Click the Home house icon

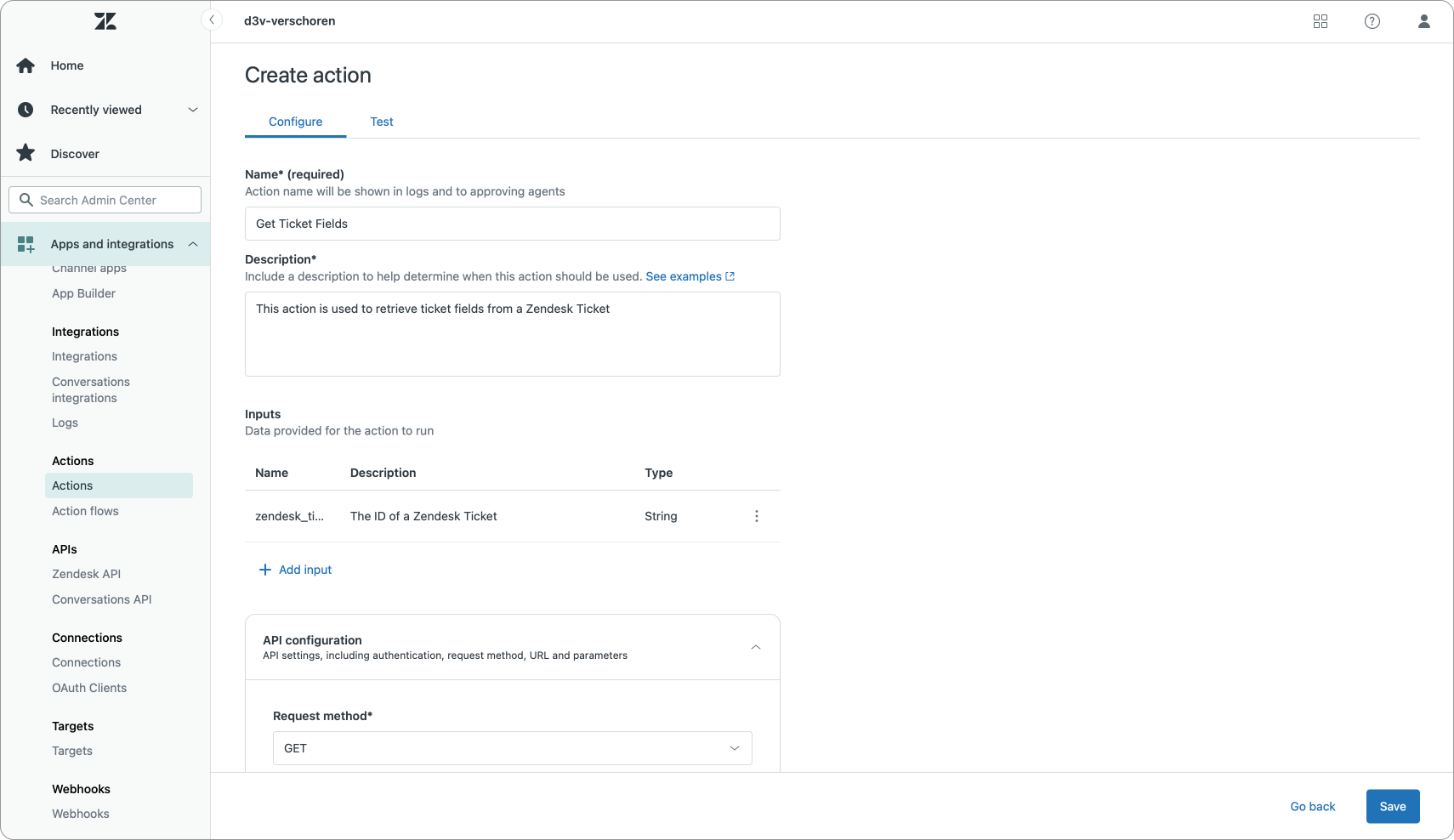26,65
